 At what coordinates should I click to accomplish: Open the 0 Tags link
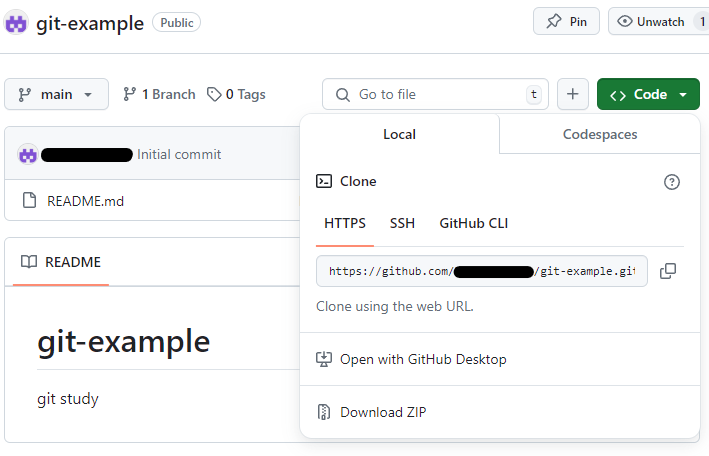236,94
